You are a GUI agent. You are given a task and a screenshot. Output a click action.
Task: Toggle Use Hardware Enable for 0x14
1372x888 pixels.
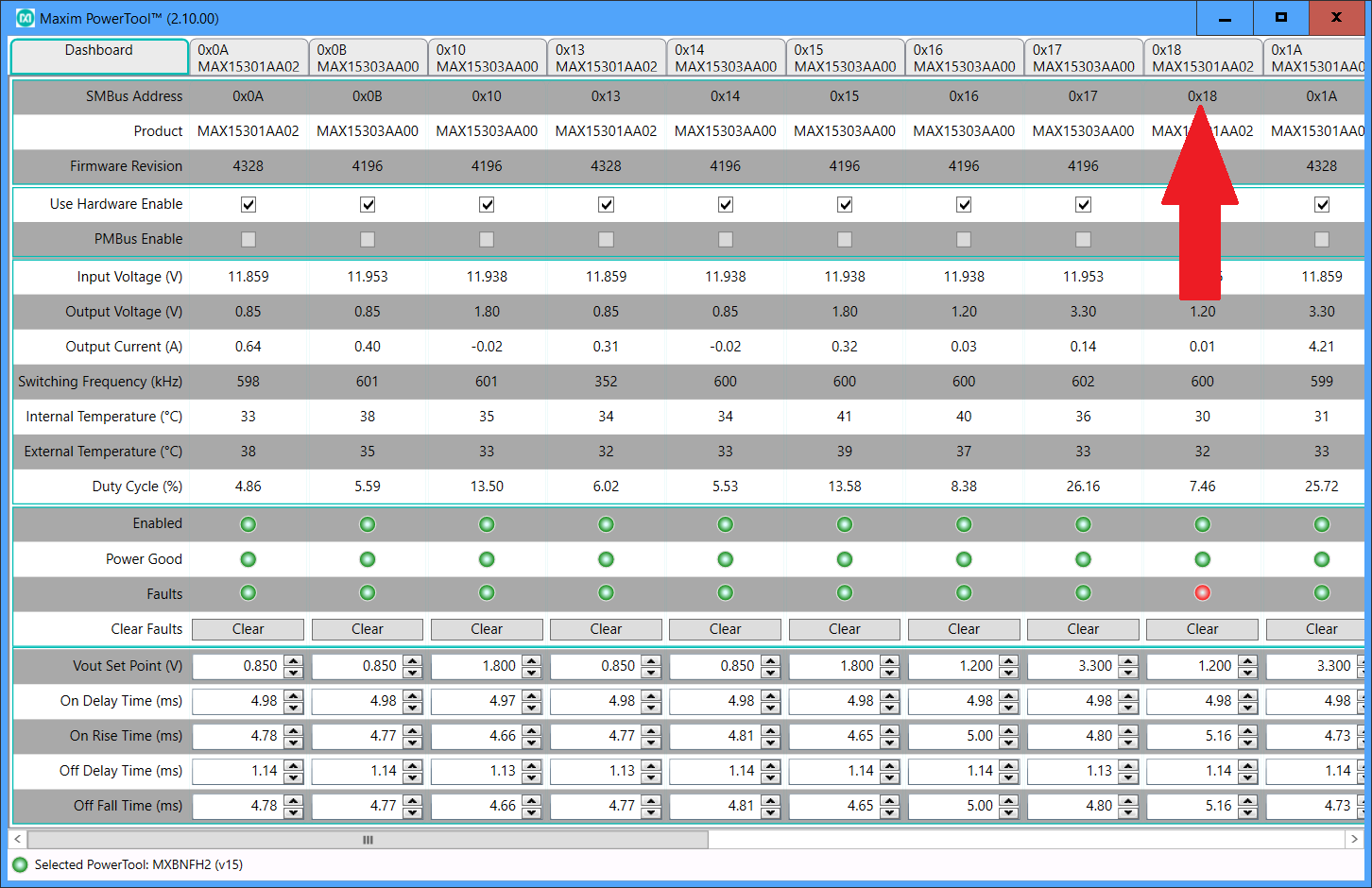(x=726, y=204)
